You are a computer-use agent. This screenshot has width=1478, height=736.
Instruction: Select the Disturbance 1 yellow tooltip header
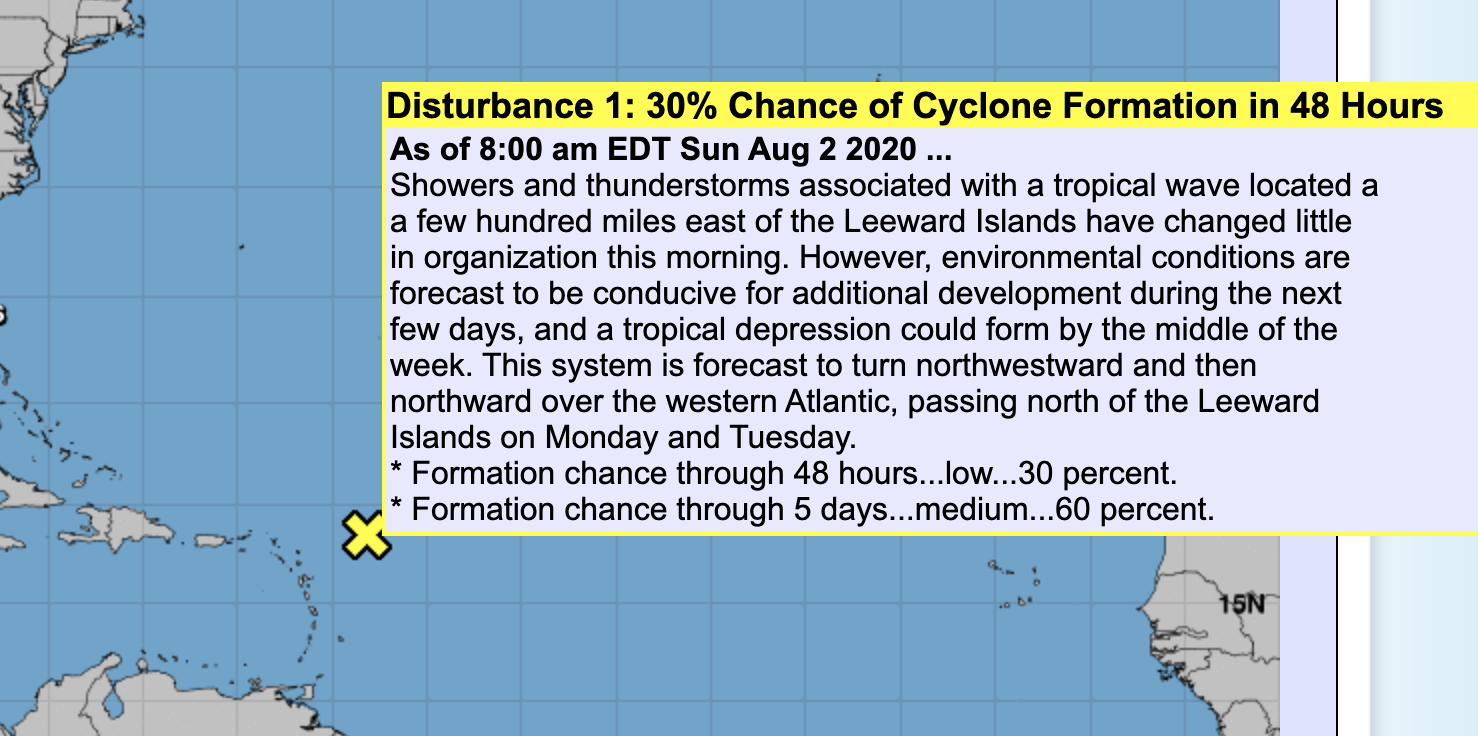tap(915, 106)
